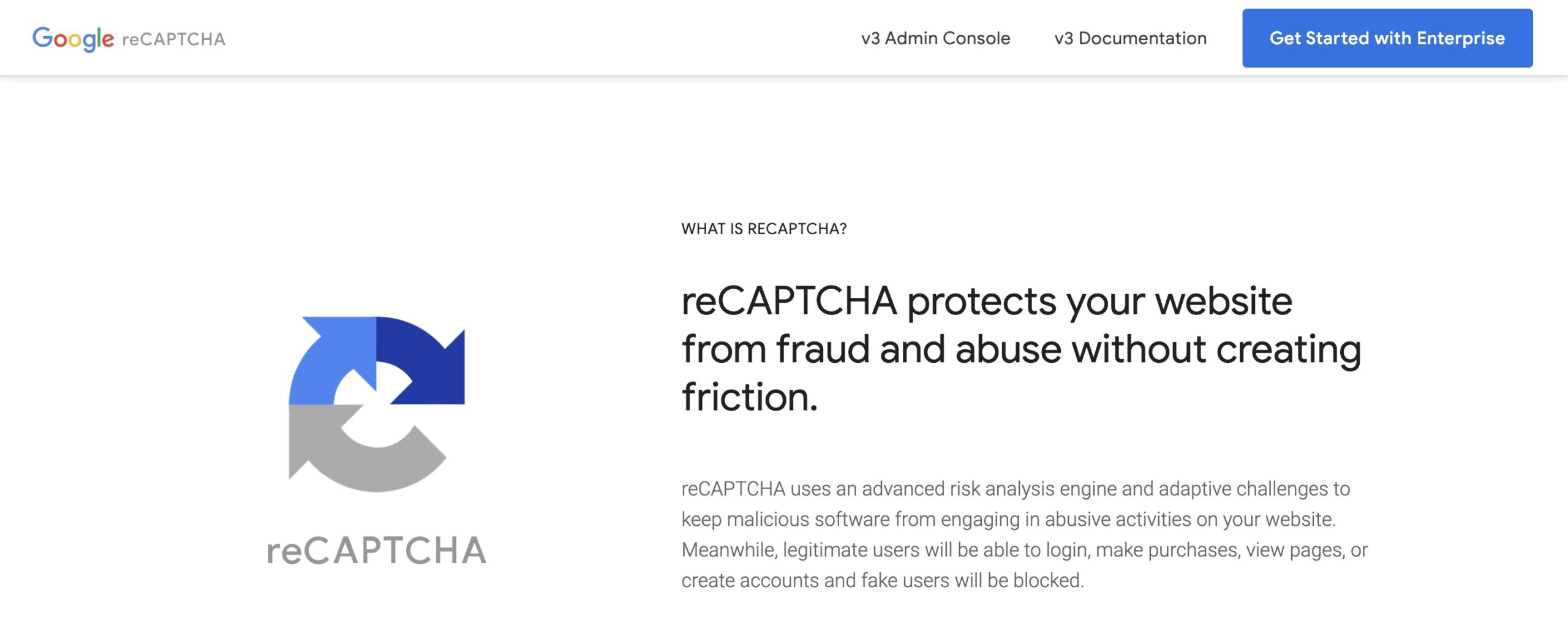Click the red letter e in Google

click(107, 40)
